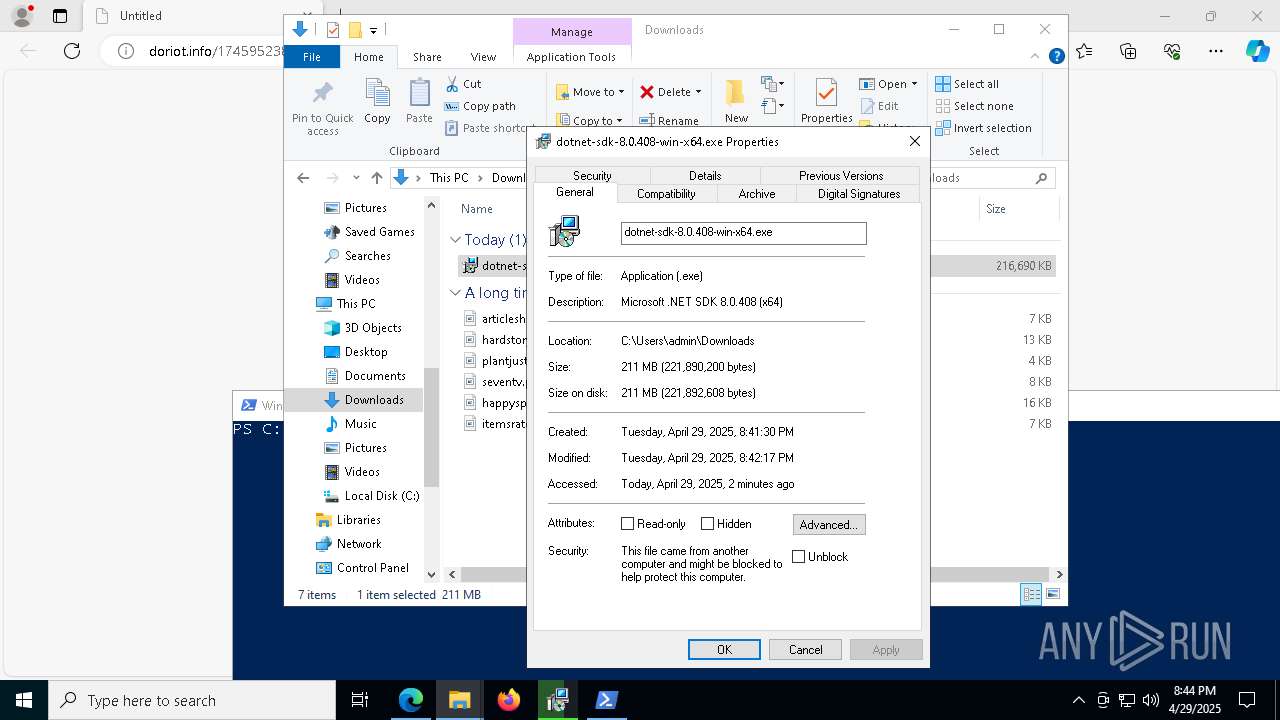Open Task View on taskbar
The width and height of the screenshot is (1280, 720).
360,700
